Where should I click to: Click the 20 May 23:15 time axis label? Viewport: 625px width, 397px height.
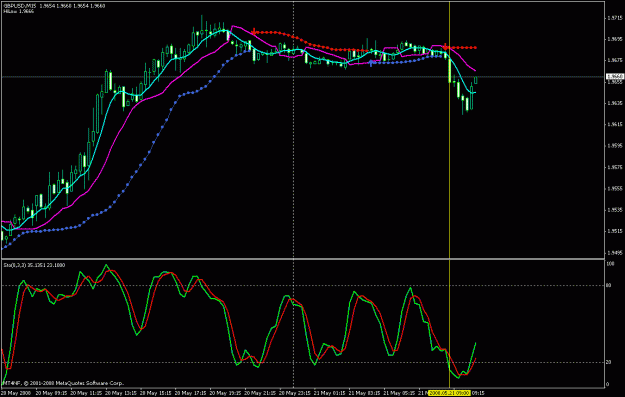pyautogui.click(x=295, y=393)
